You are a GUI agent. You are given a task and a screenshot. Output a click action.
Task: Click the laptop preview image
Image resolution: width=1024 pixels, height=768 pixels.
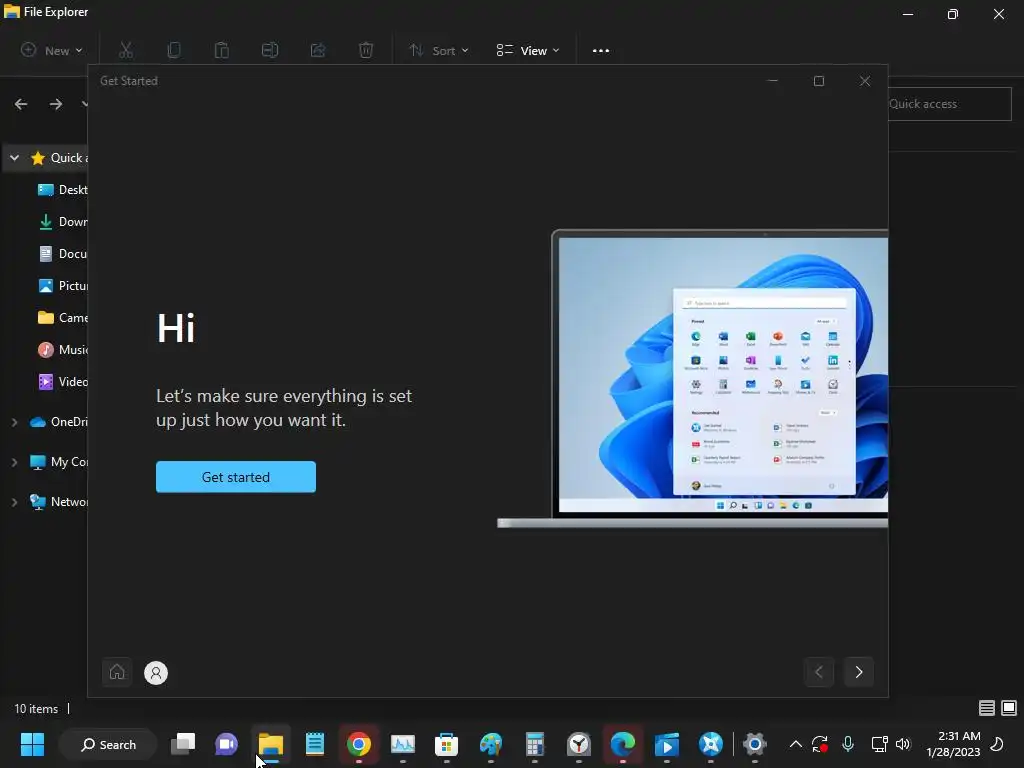[692, 378]
